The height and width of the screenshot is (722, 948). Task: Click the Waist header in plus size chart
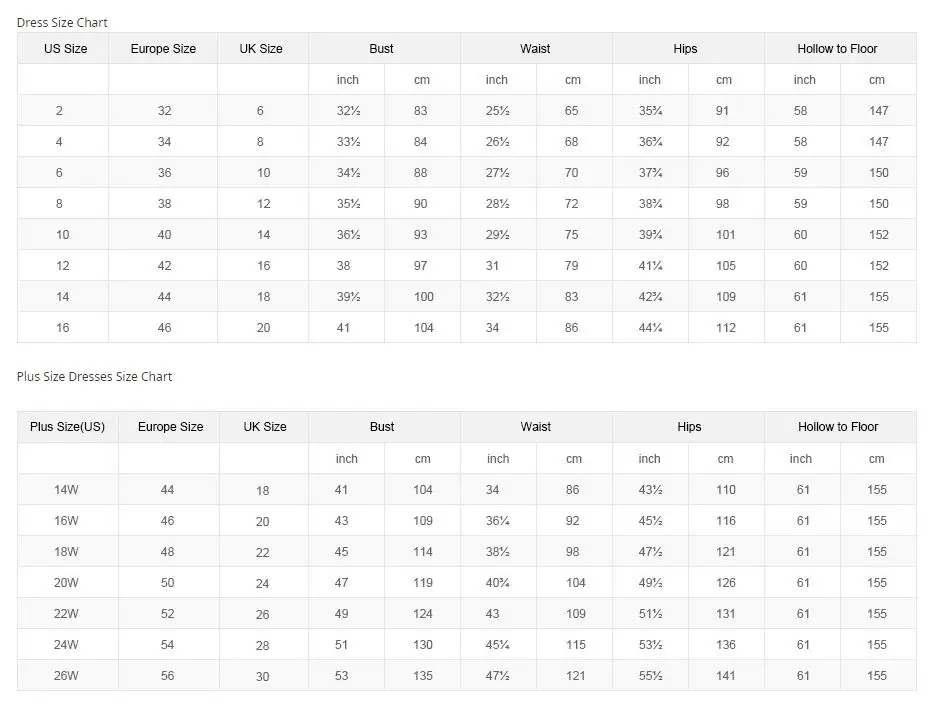point(535,427)
